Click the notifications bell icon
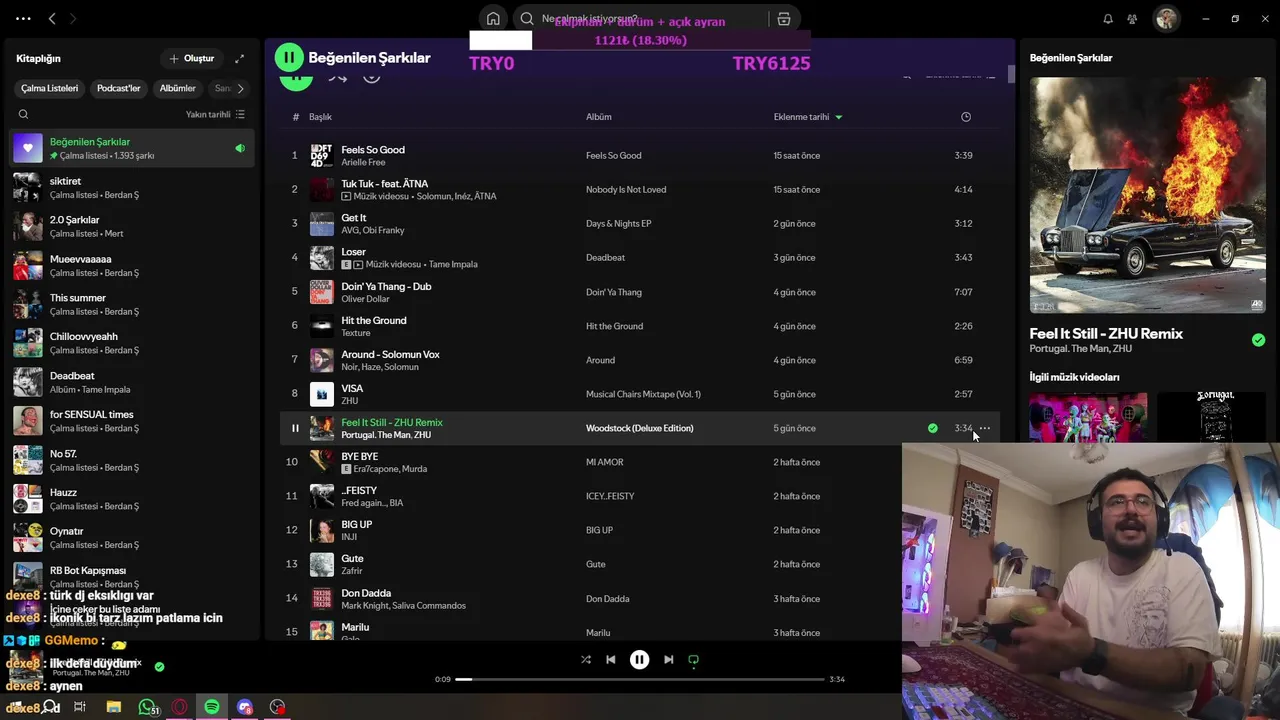Image resolution: width=1280 pixels, height=720 pixels. [1108, 19]
